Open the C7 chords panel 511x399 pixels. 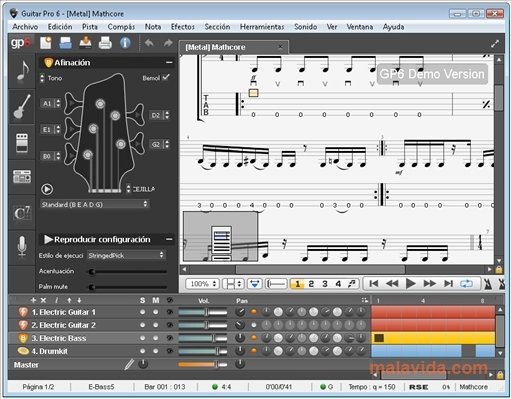click(x=22, y=213)
